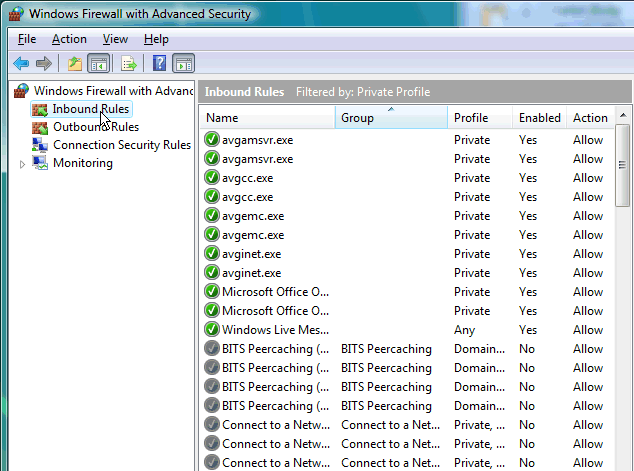634x471 pixels.
Task: Select the second Connect to a Netw... rule
Action: coord(276,444)
